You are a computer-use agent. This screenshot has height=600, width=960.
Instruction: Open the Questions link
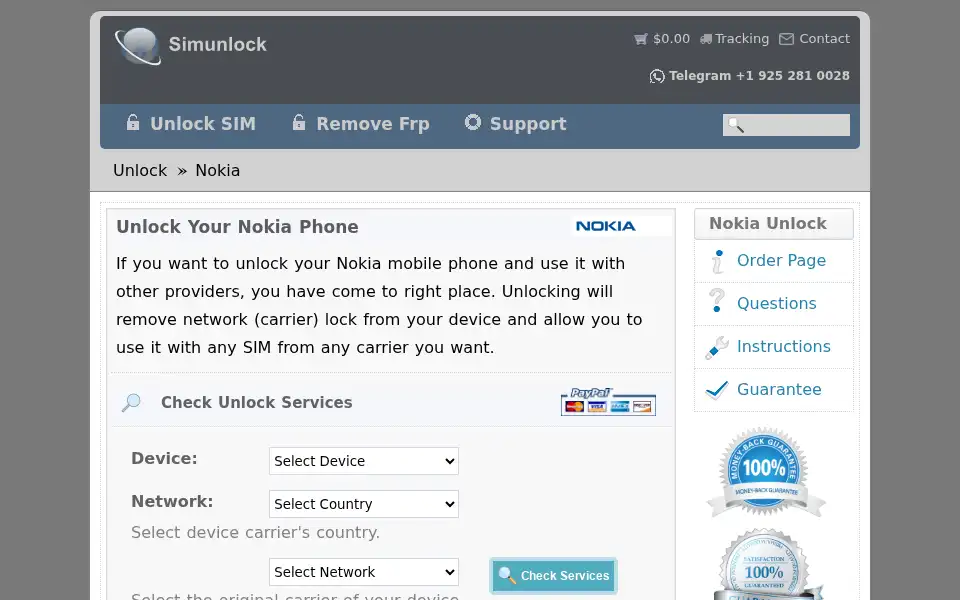click(x=776, y=304)
